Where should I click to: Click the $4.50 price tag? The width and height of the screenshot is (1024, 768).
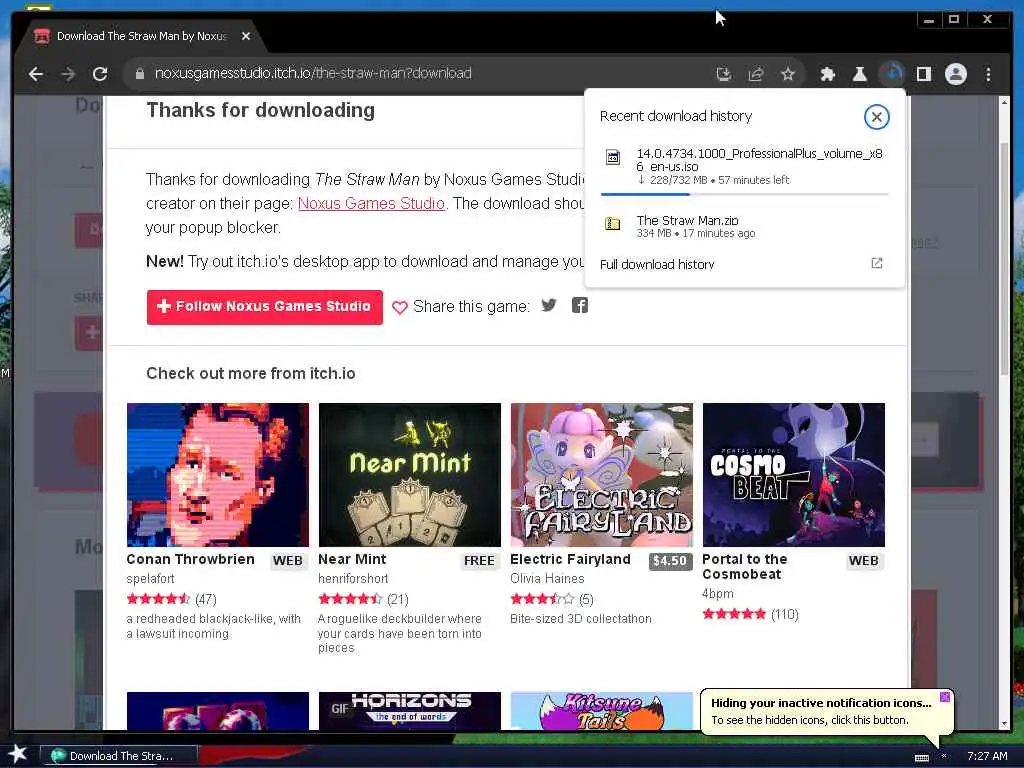(x=670, y=561)
